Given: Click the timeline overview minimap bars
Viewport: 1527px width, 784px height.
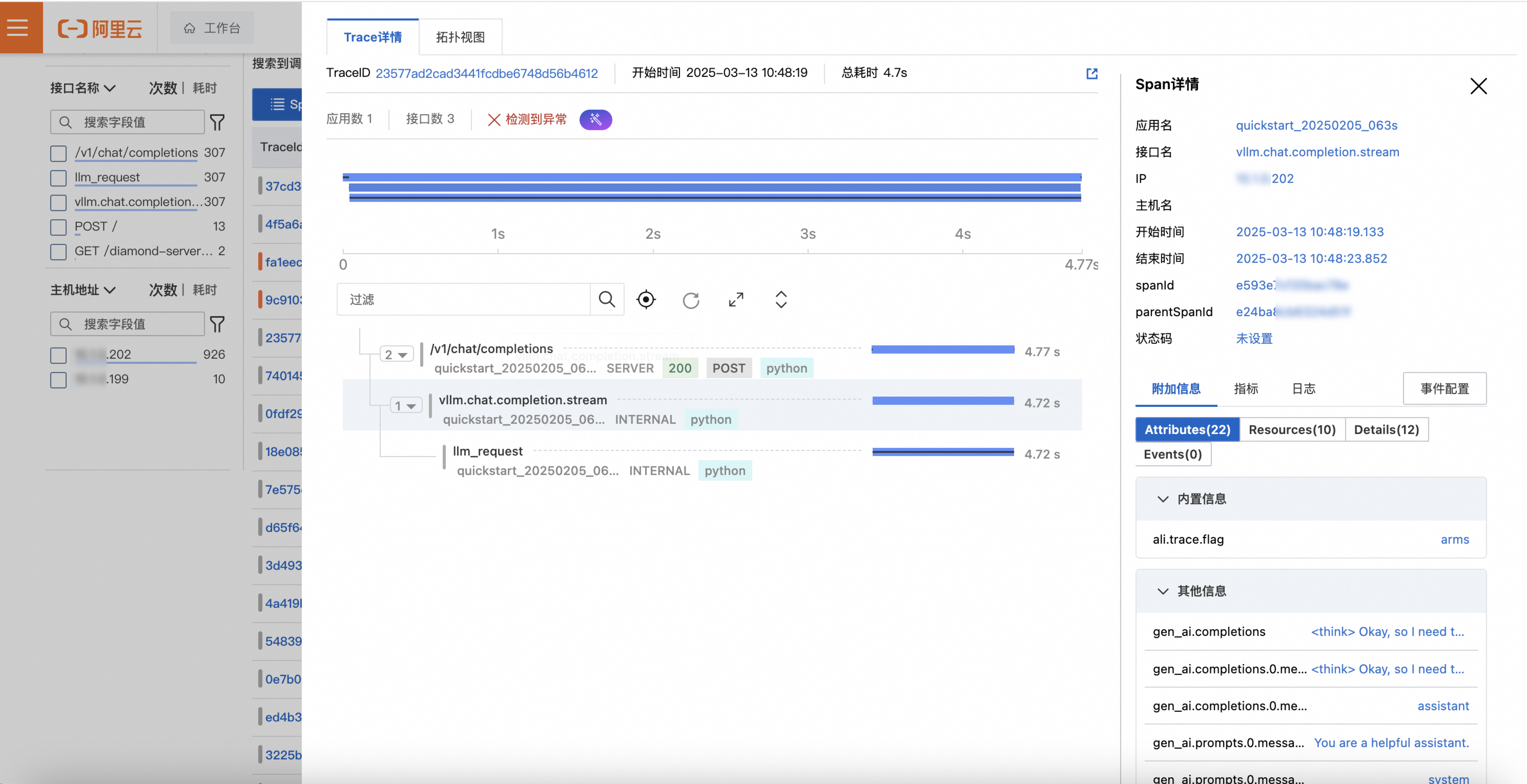Looking at the screenshot, I should click(712, 187).
